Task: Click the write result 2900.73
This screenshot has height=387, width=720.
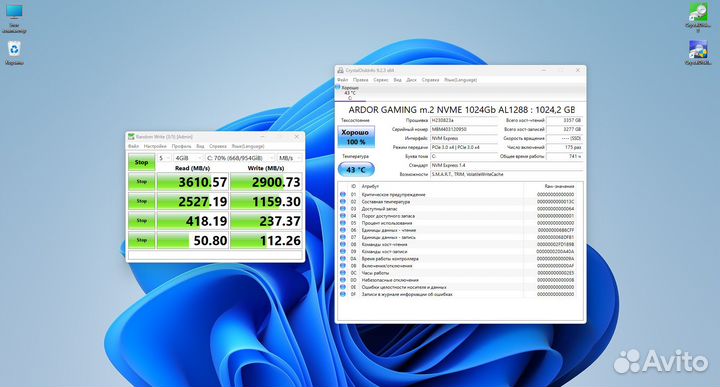Action: [x=266, y=182]
